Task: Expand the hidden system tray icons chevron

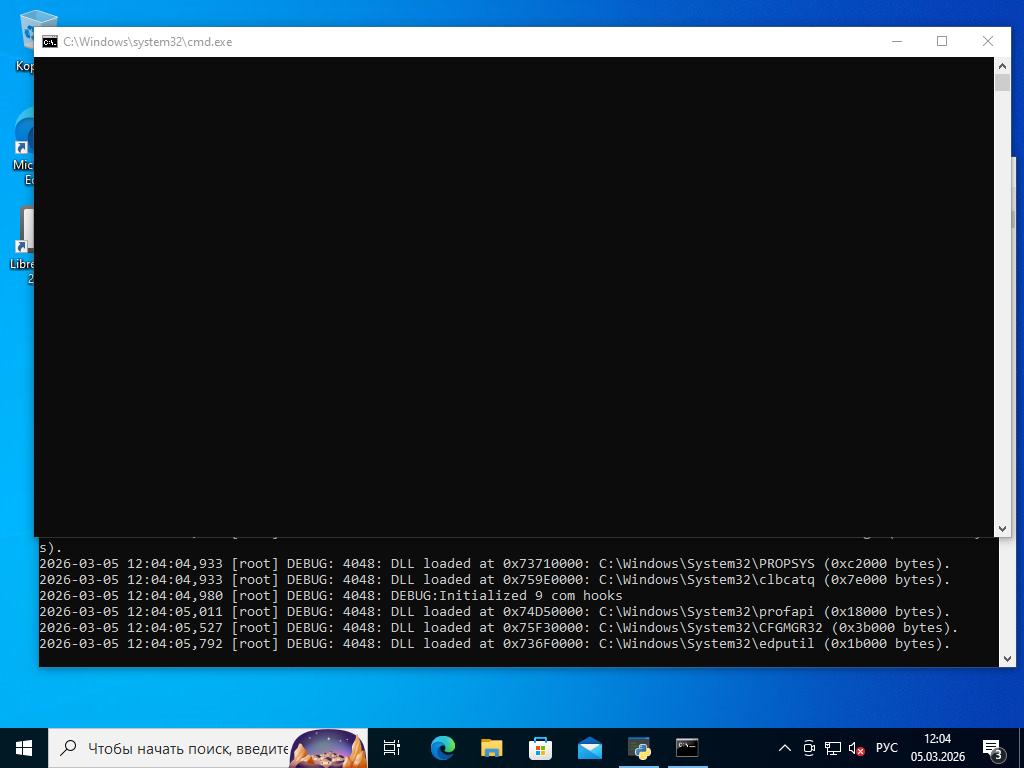Action: click(x=785, y=747)
